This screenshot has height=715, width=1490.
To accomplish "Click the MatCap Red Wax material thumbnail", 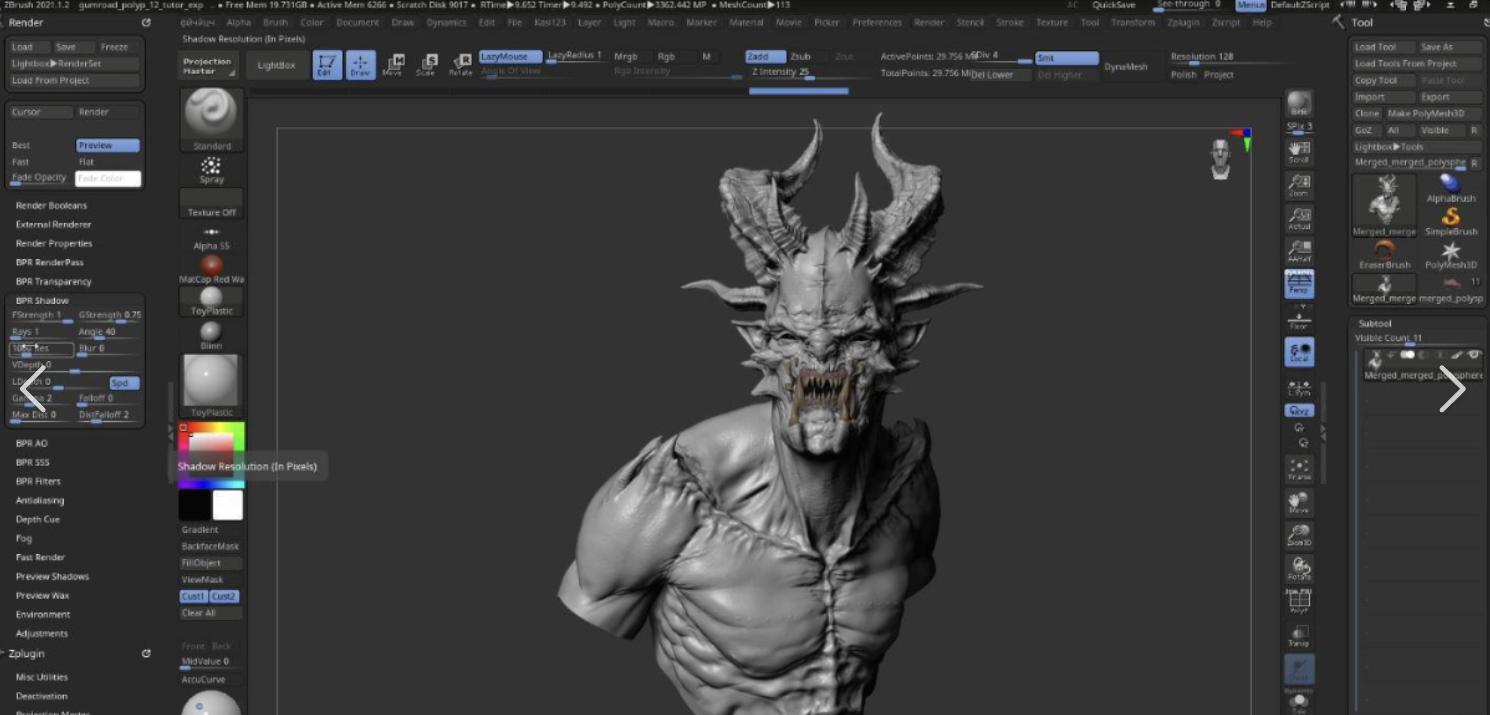I will [211, 266].
